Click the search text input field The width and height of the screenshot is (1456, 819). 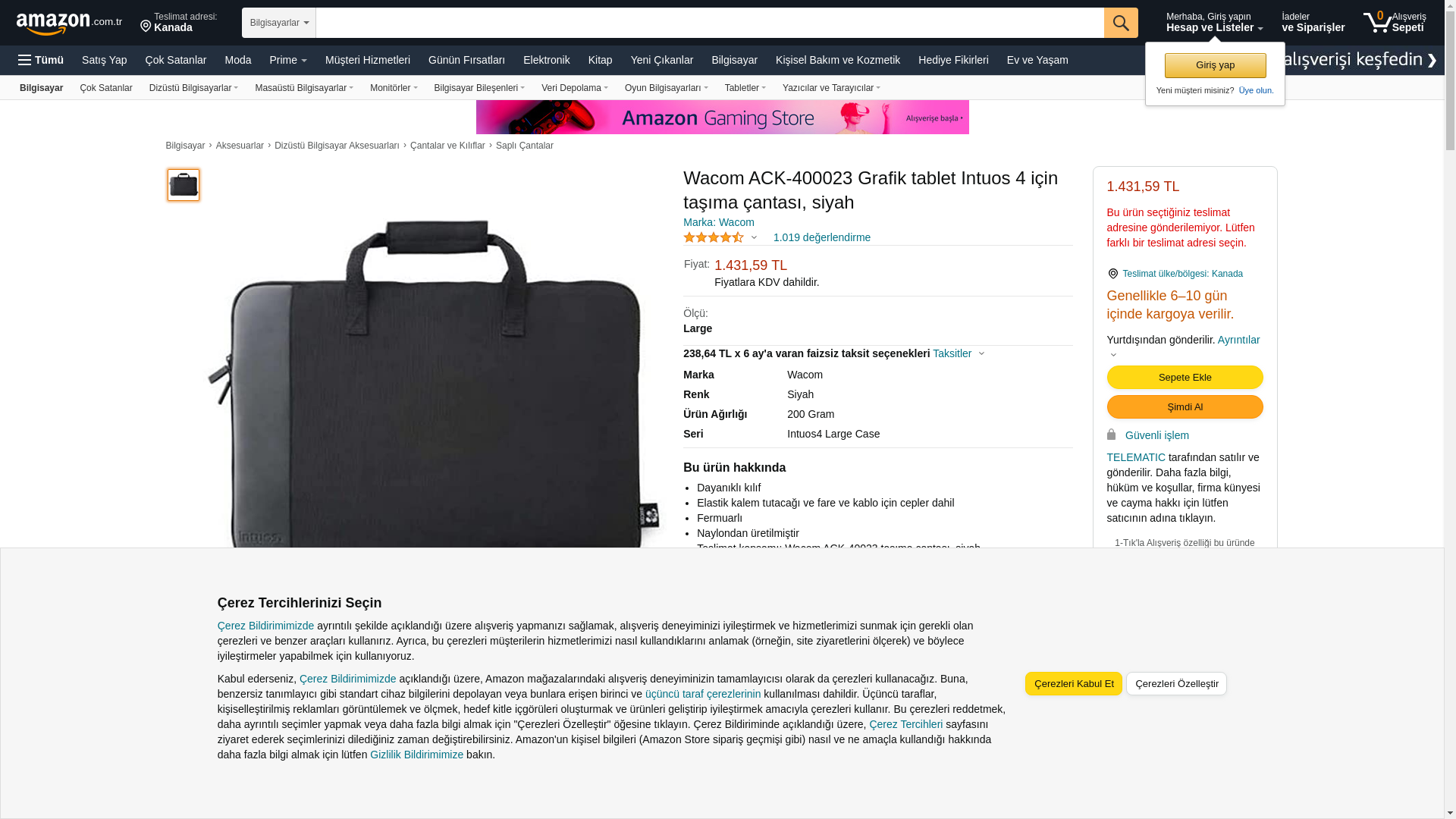pos(710,23)
